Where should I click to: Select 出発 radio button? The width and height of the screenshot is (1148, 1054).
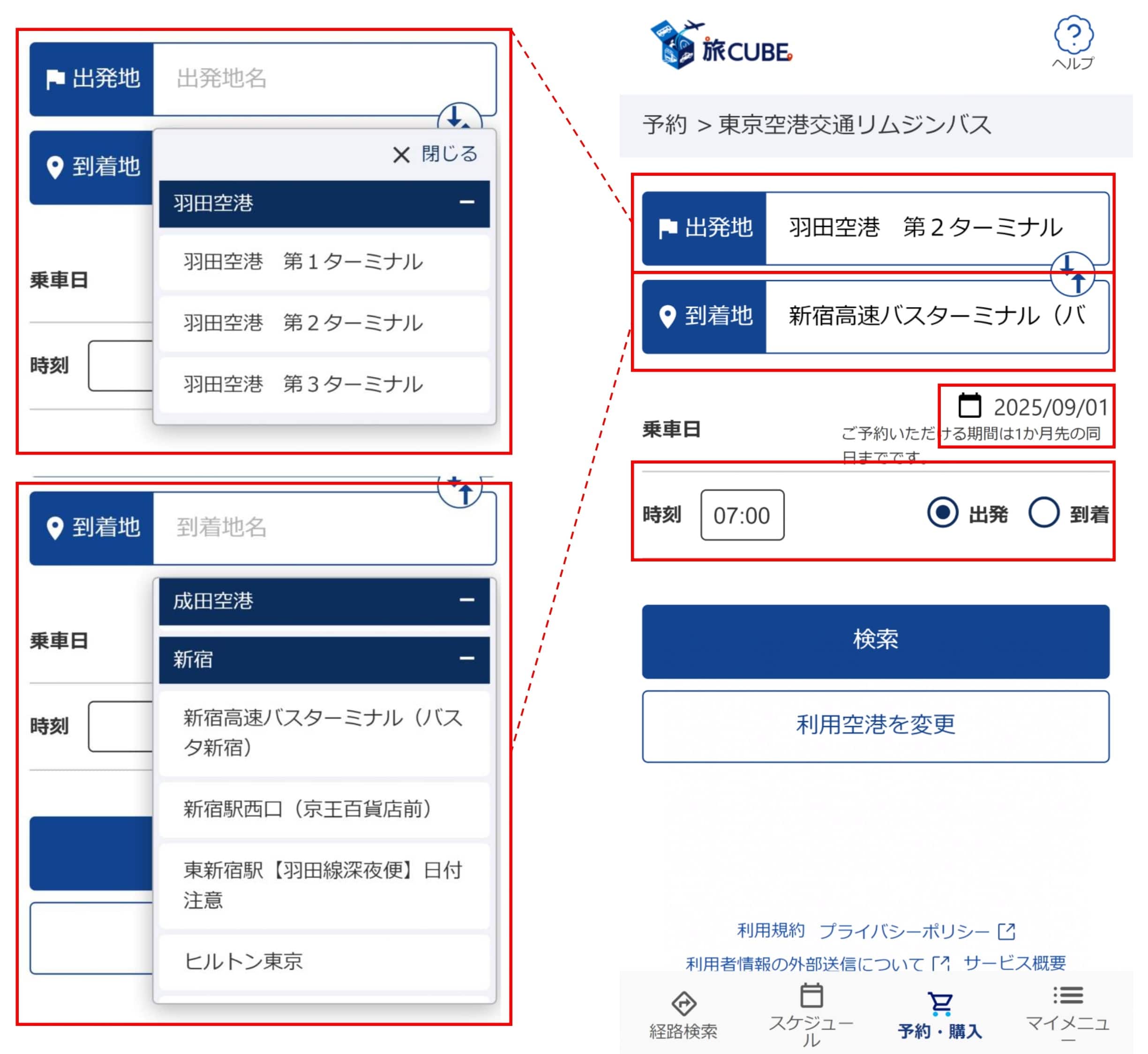943,512
